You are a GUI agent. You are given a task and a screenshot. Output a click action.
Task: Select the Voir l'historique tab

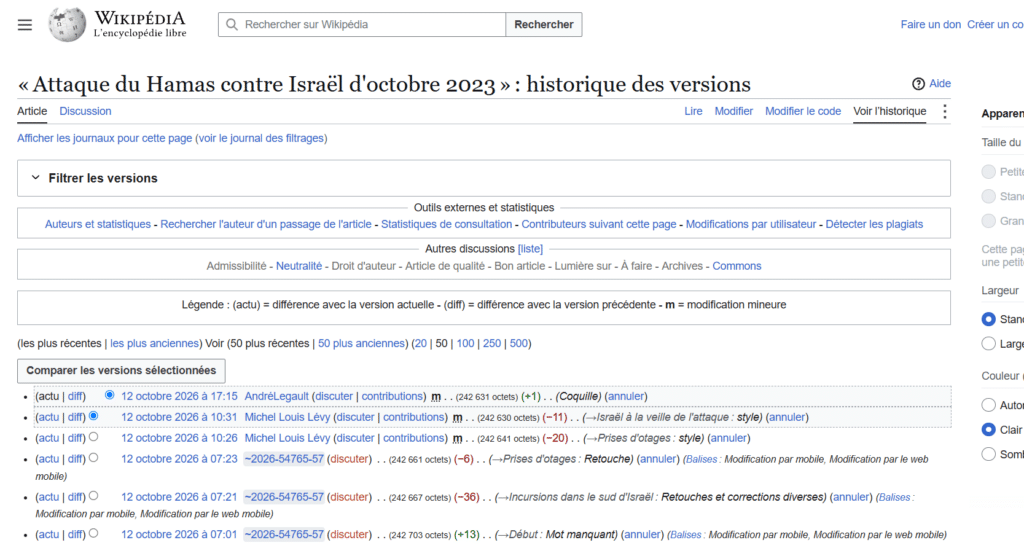click(x=889, y=111)
